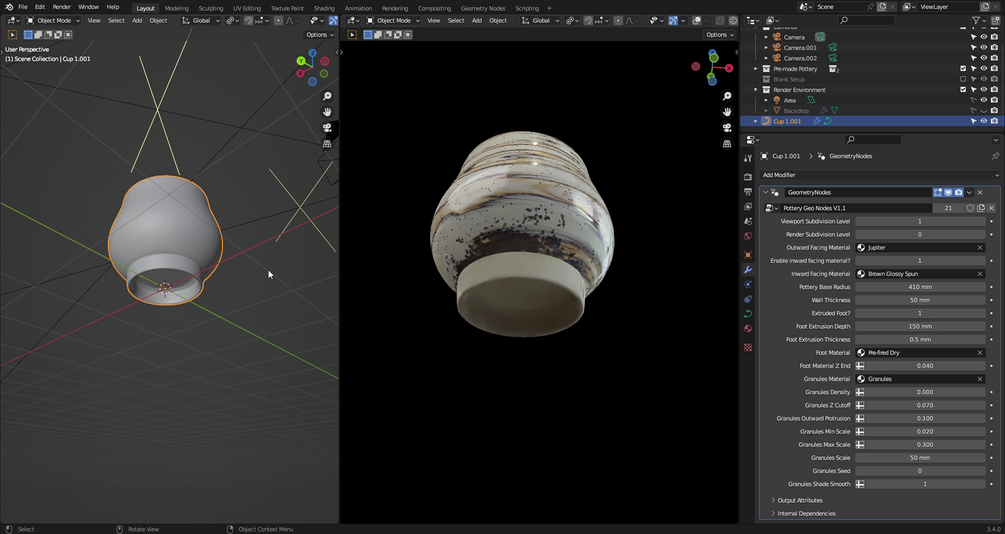Click the Pottery Base Radius field
Viewport: 1005px width, 534px height.
pyautogui.click(x=919, y=287)
